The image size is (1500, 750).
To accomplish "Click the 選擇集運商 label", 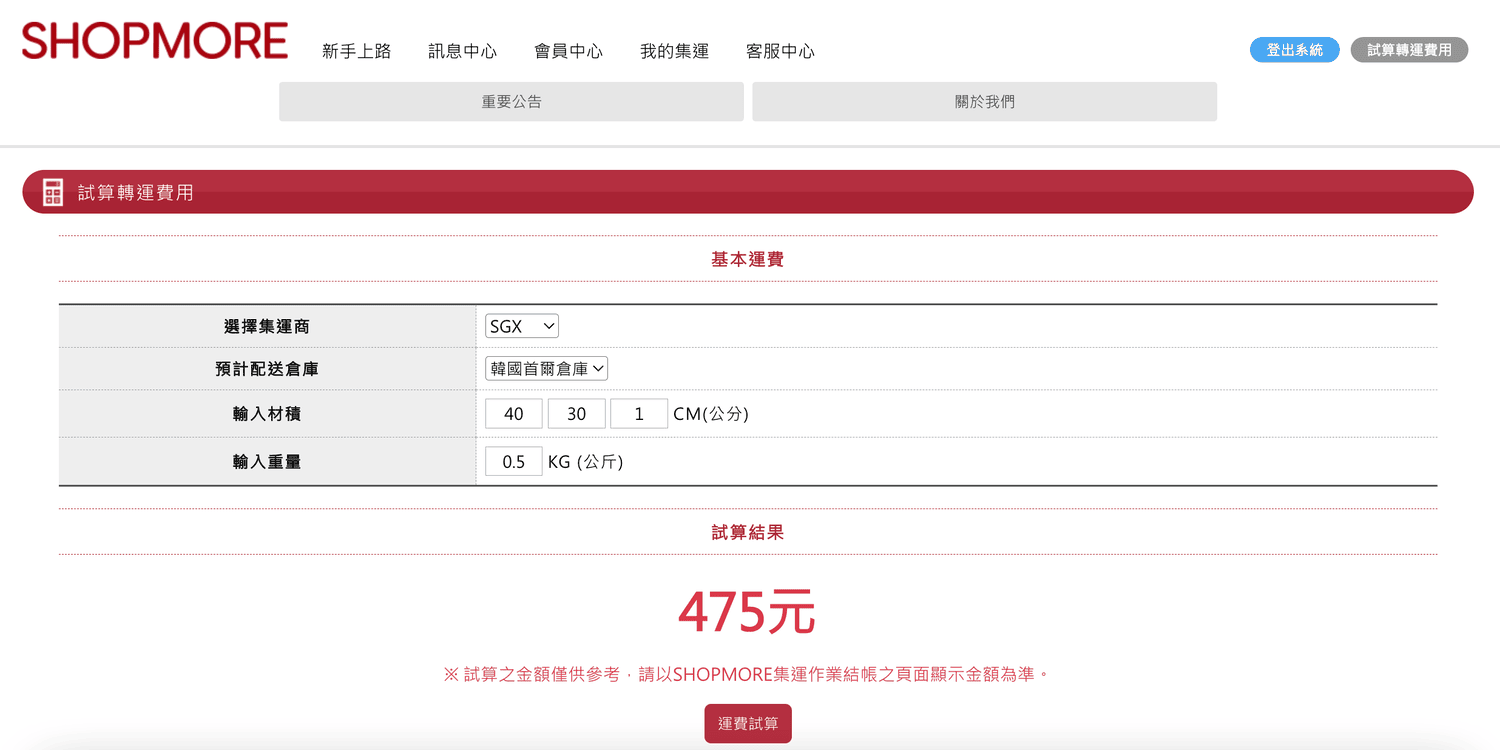I will (267, 326).
